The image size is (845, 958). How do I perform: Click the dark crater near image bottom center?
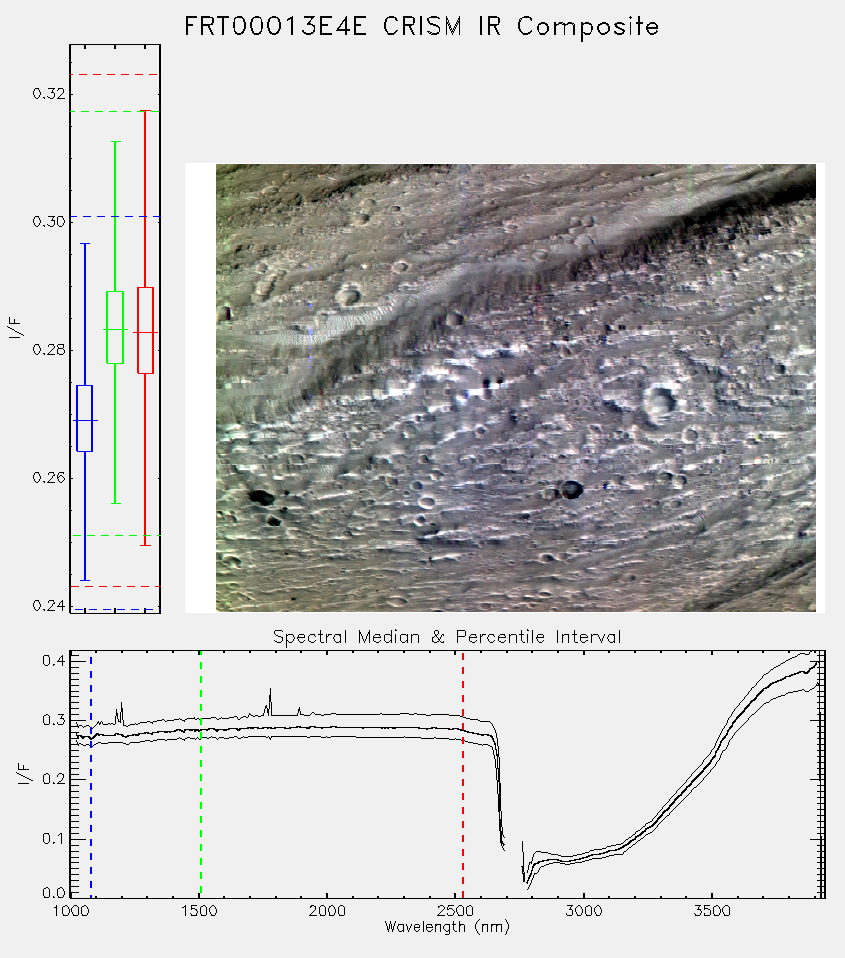point(572,489)
